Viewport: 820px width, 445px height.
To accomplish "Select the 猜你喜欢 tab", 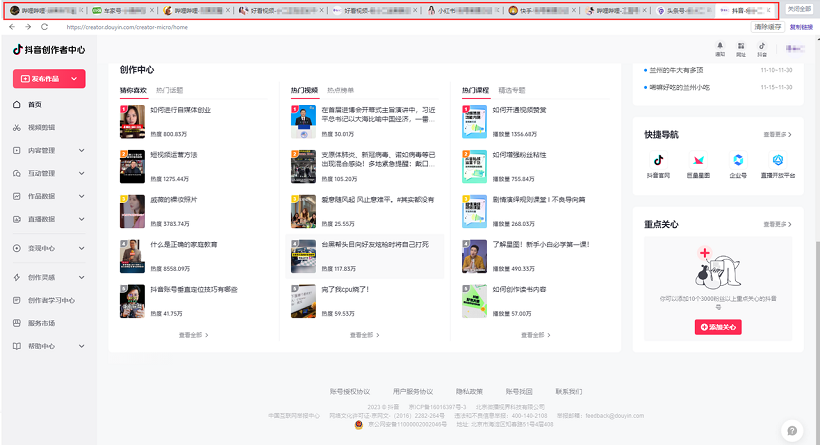I will [x=133, y=90].
